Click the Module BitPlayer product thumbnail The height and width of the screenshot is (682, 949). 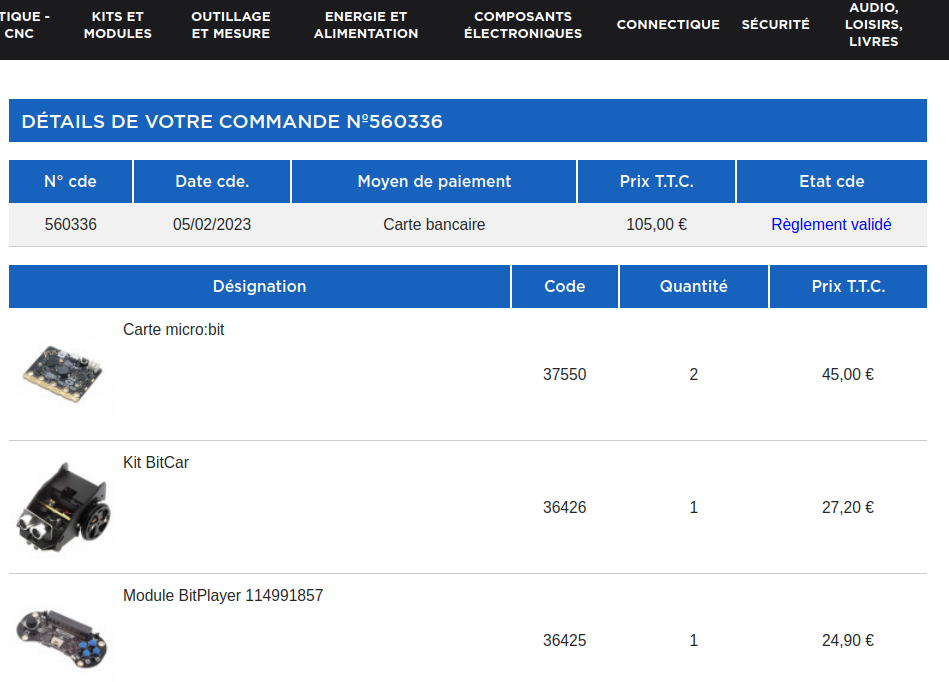63,637
